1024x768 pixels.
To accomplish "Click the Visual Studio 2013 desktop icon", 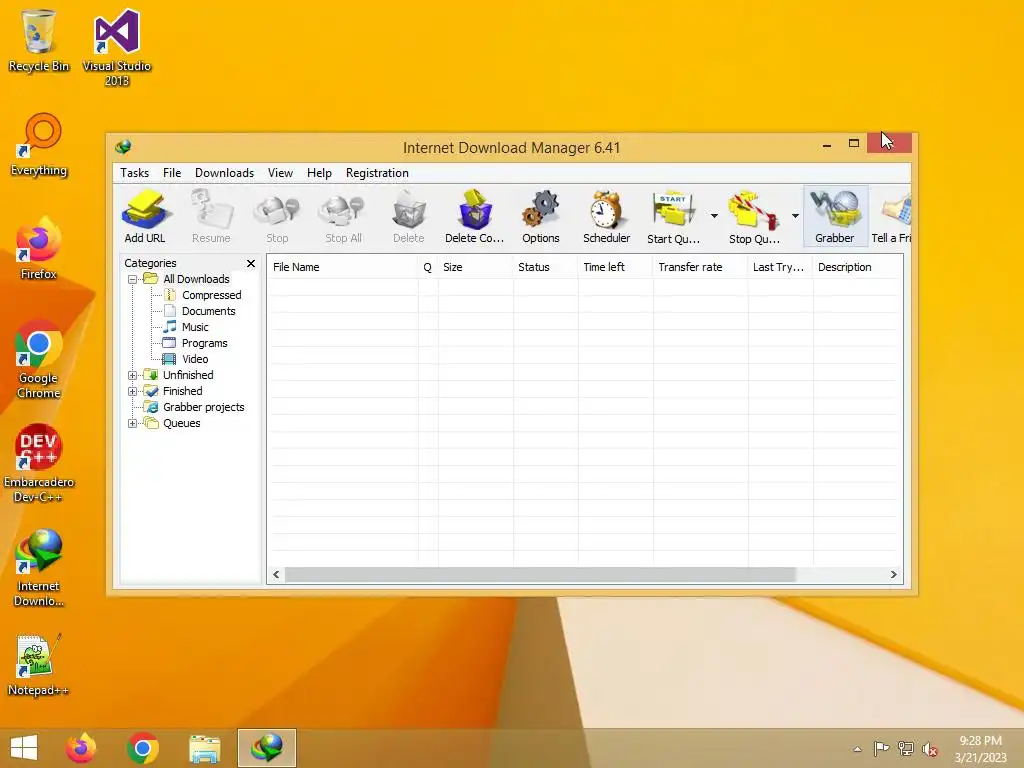I will coord(117,47).
